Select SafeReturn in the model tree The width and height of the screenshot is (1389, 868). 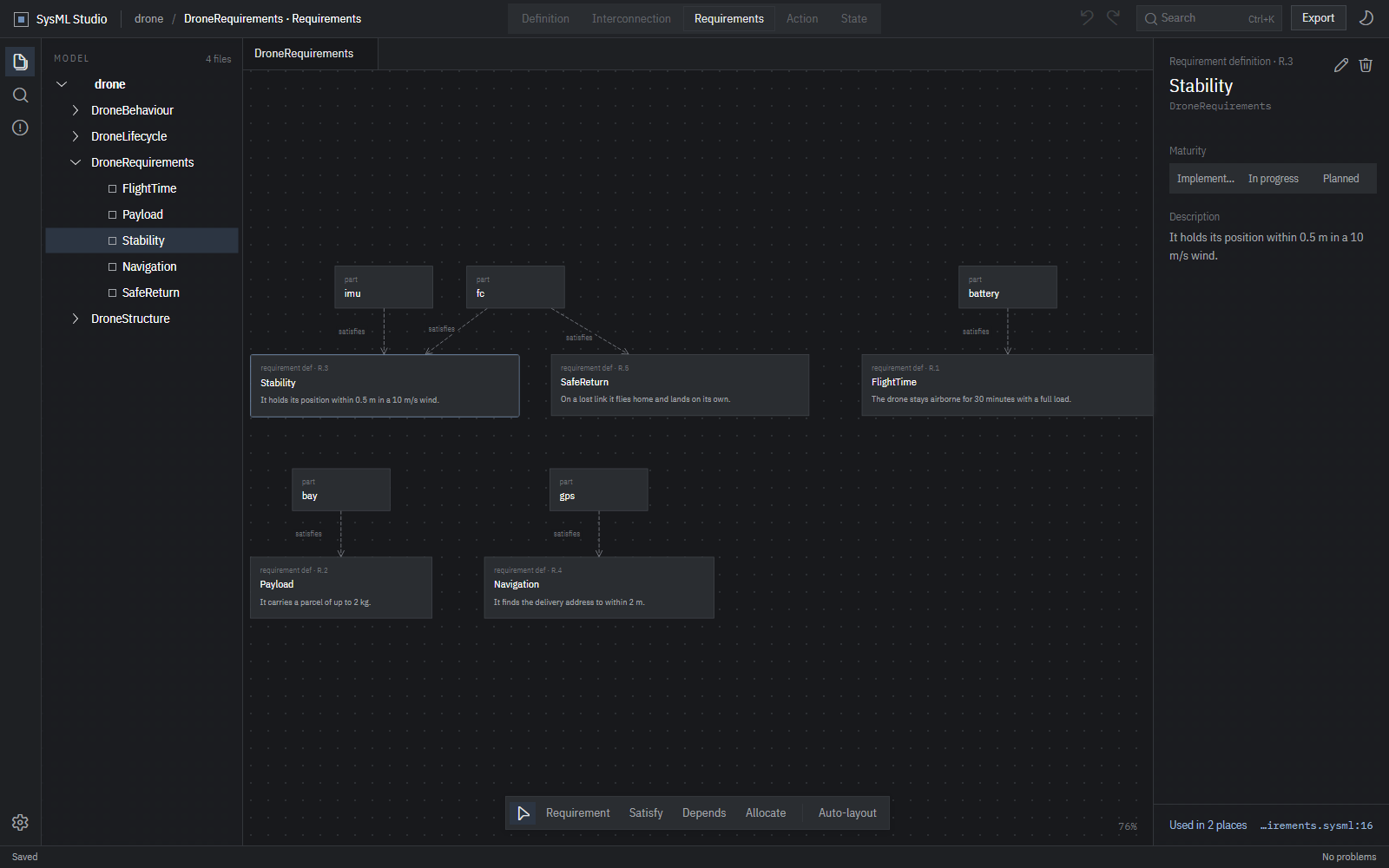click(x=142, y=293)
